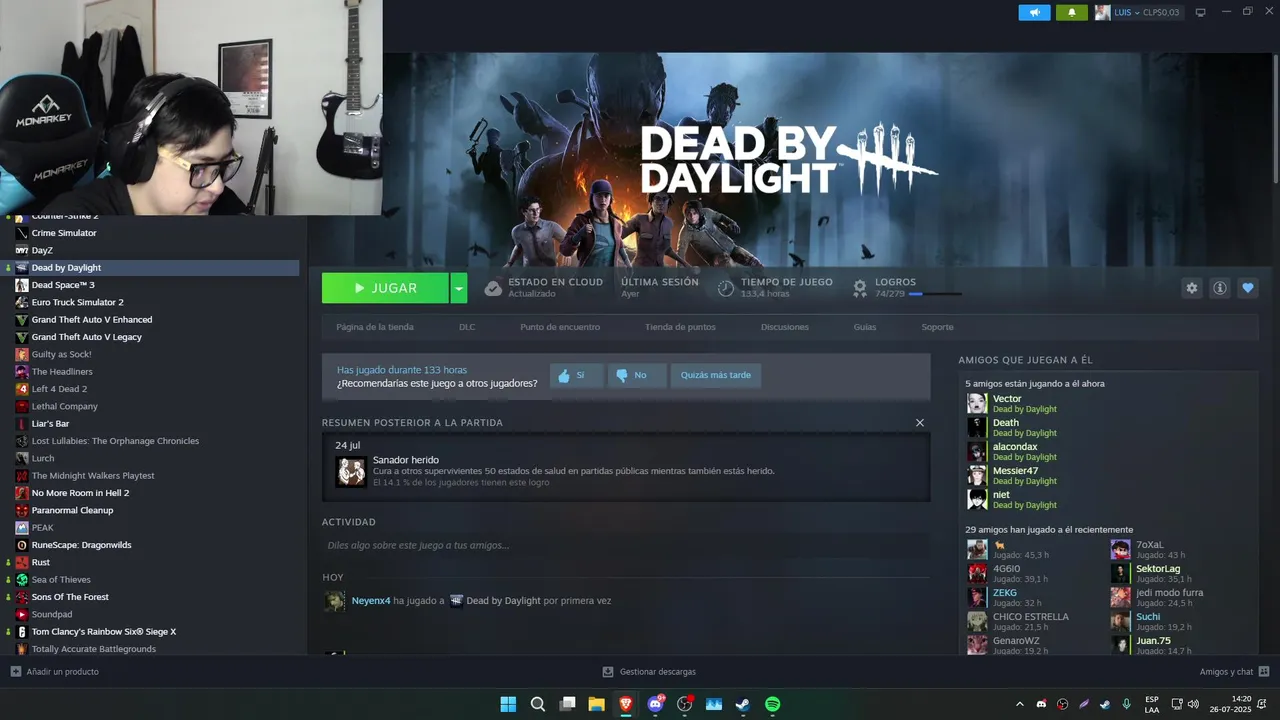This screenshot has width=1280, height=720.
Task: Click the Logros achievements gear icon
Action: point(860,288)
